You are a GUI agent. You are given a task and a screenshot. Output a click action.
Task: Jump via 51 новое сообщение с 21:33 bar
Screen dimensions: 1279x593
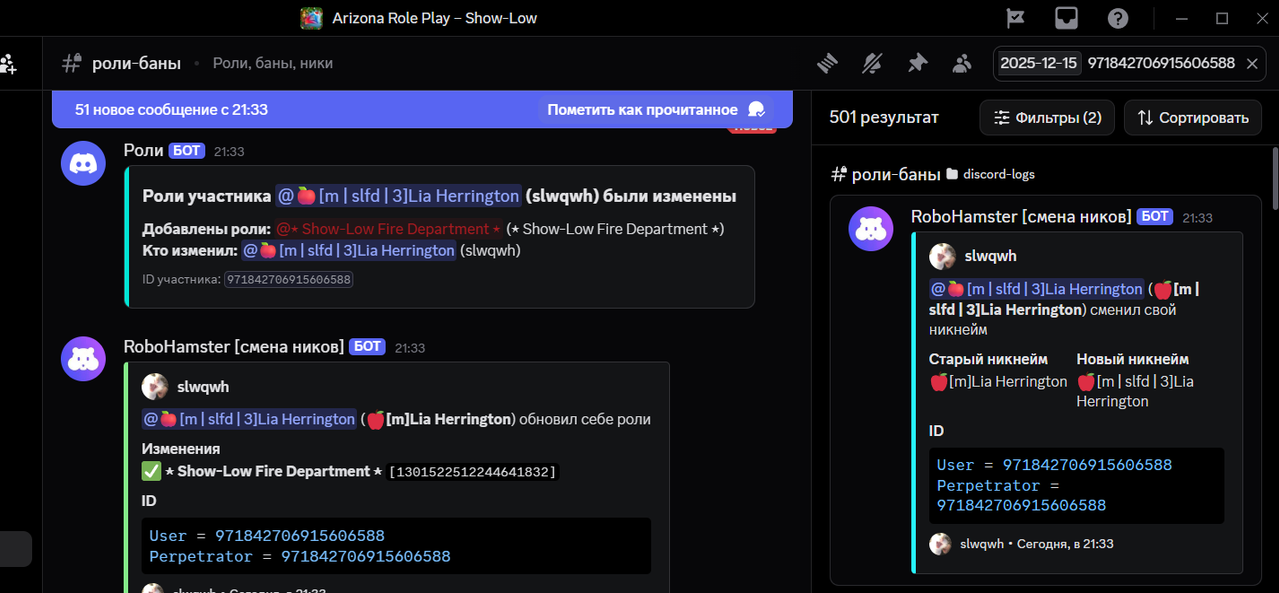click(x=171, y=110)
